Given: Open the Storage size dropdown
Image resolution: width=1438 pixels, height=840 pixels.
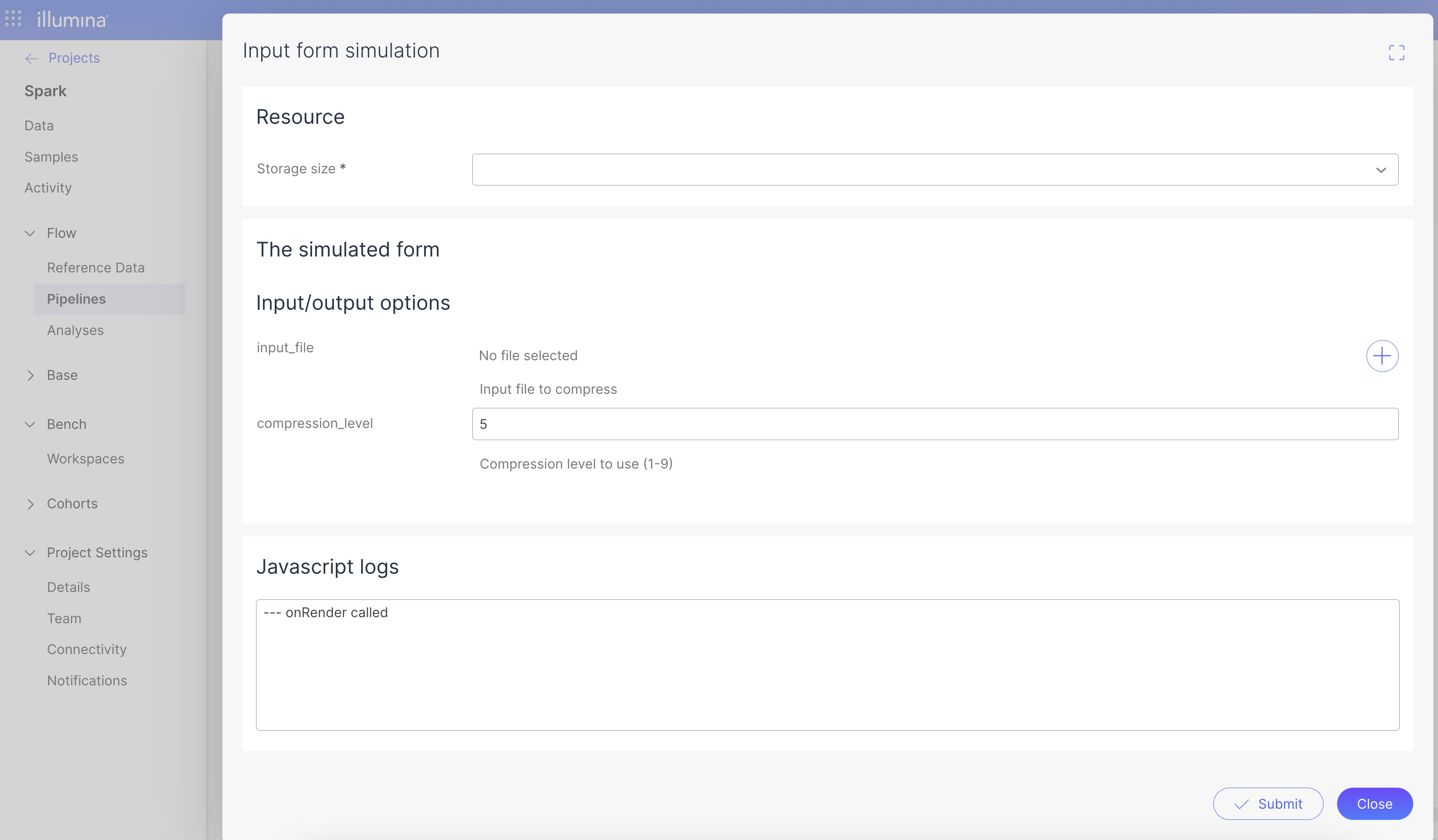Looking at the screenshot, I should 935,170.
